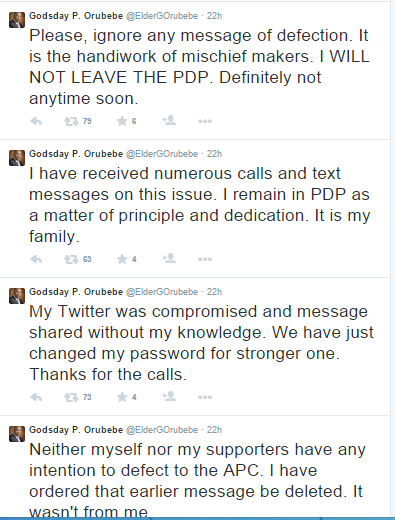The height and width of the screenshot is (520, 395).
Task: Favorite the "Thanks for the calls" tweet
Action: (122, 397)
